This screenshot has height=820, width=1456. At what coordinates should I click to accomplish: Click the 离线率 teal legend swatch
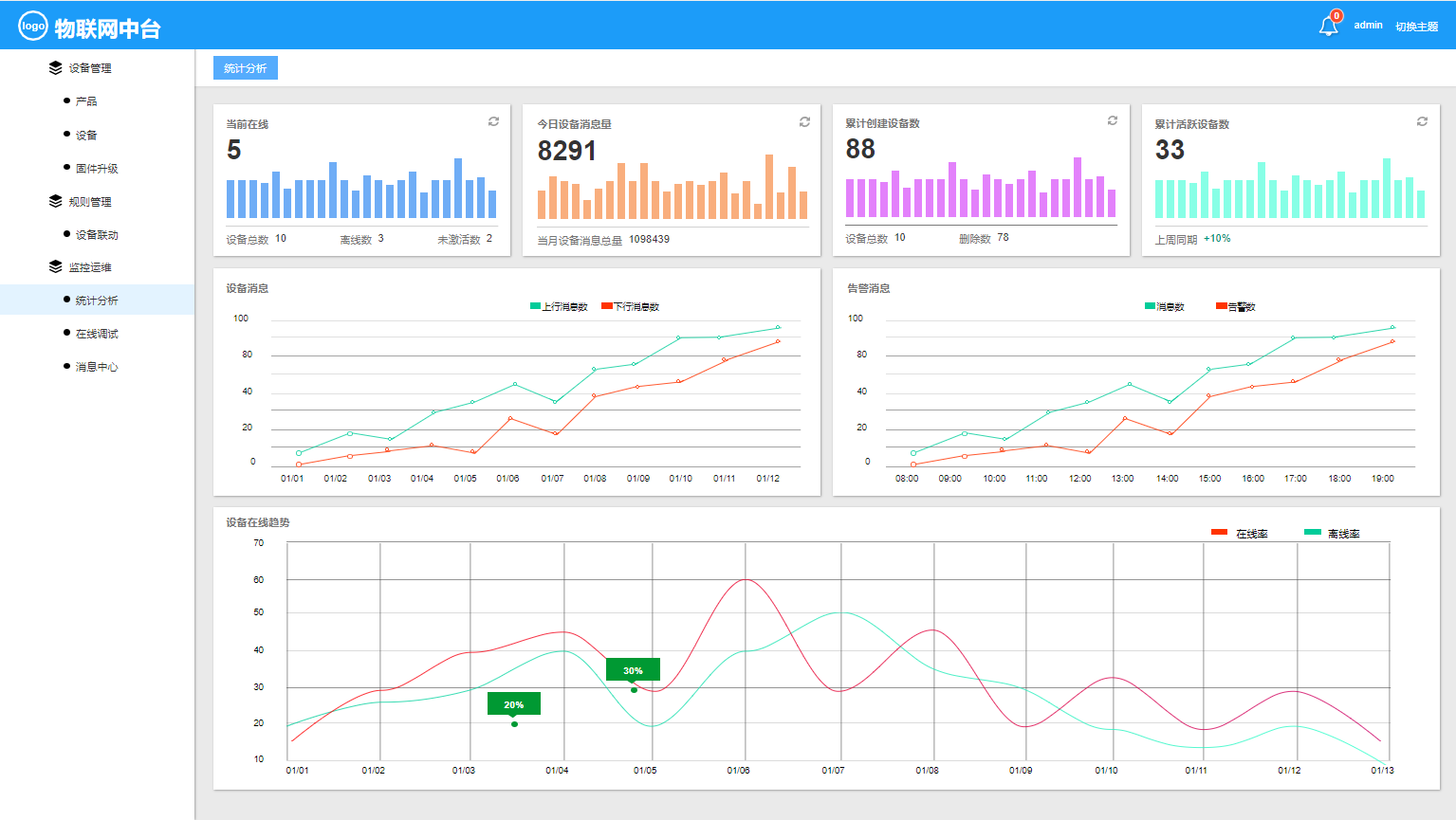1313,533
